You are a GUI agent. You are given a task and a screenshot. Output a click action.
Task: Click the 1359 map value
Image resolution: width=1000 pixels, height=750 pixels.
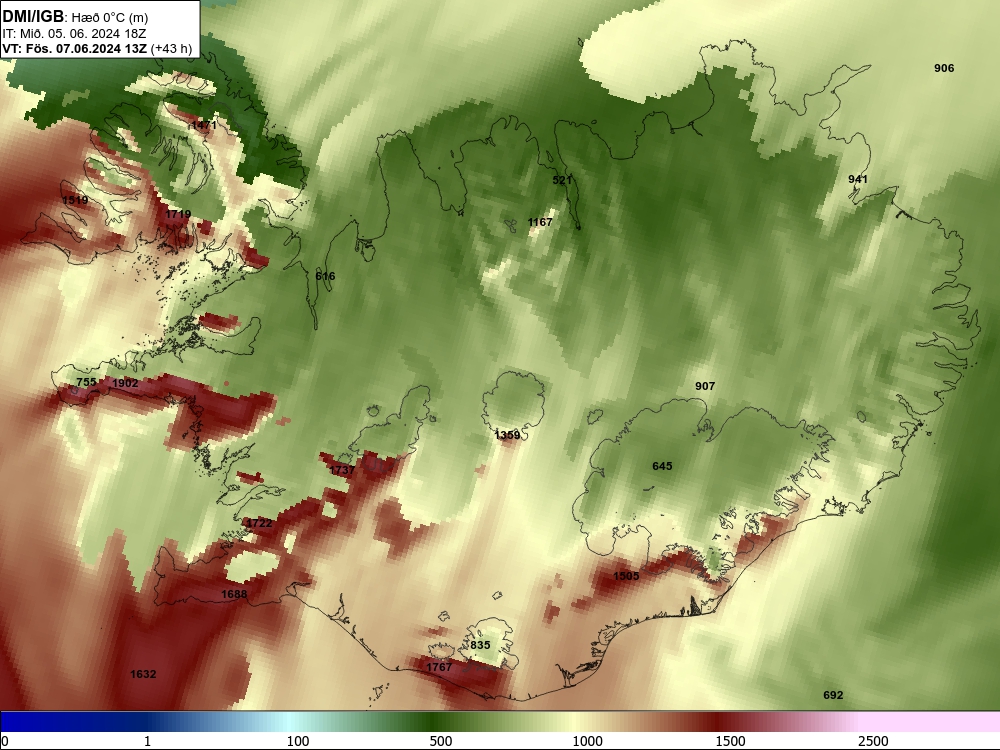pos(507,435)
